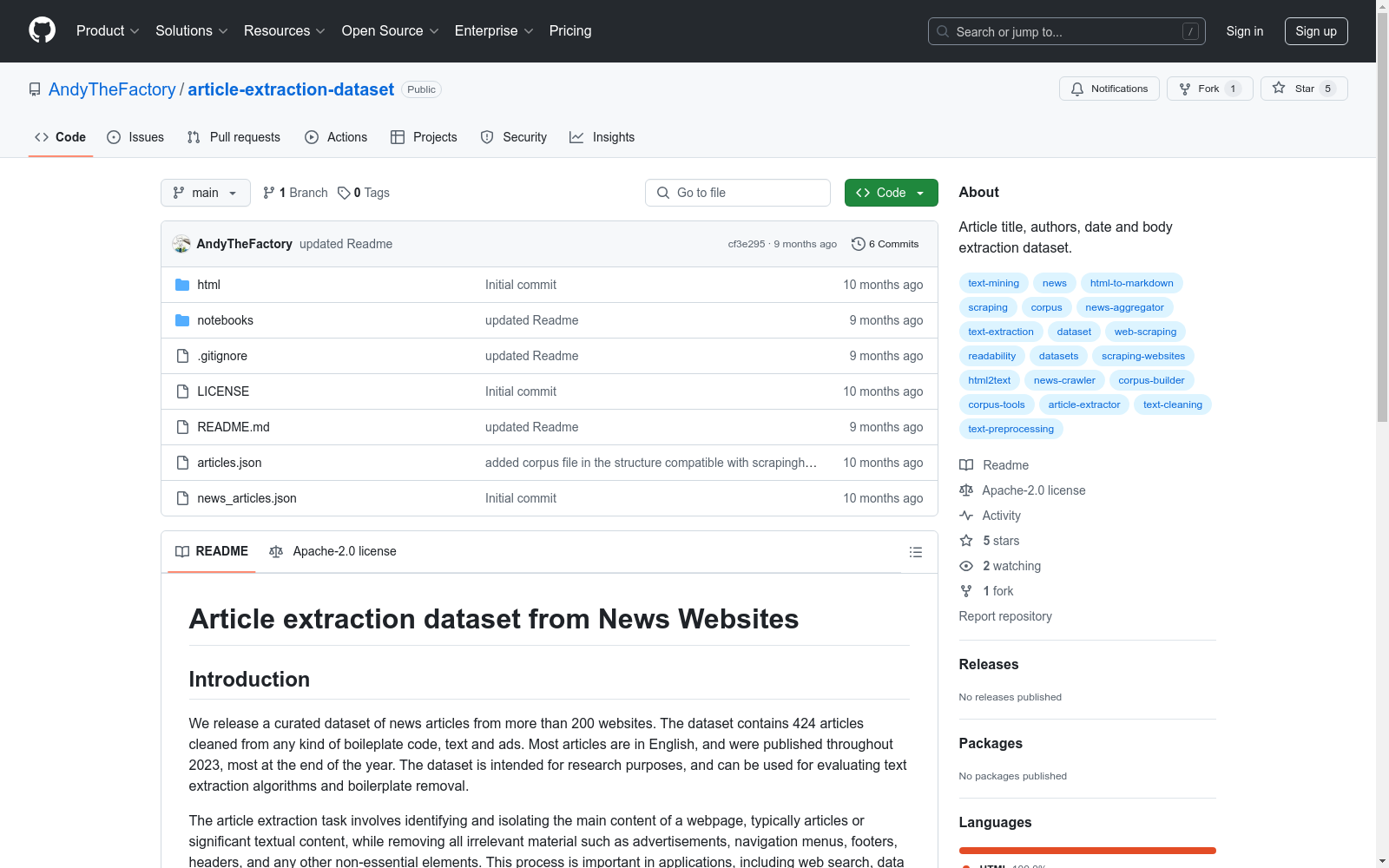Open the Enterprise menu
1389x868 pixels.
coord(494,30)
